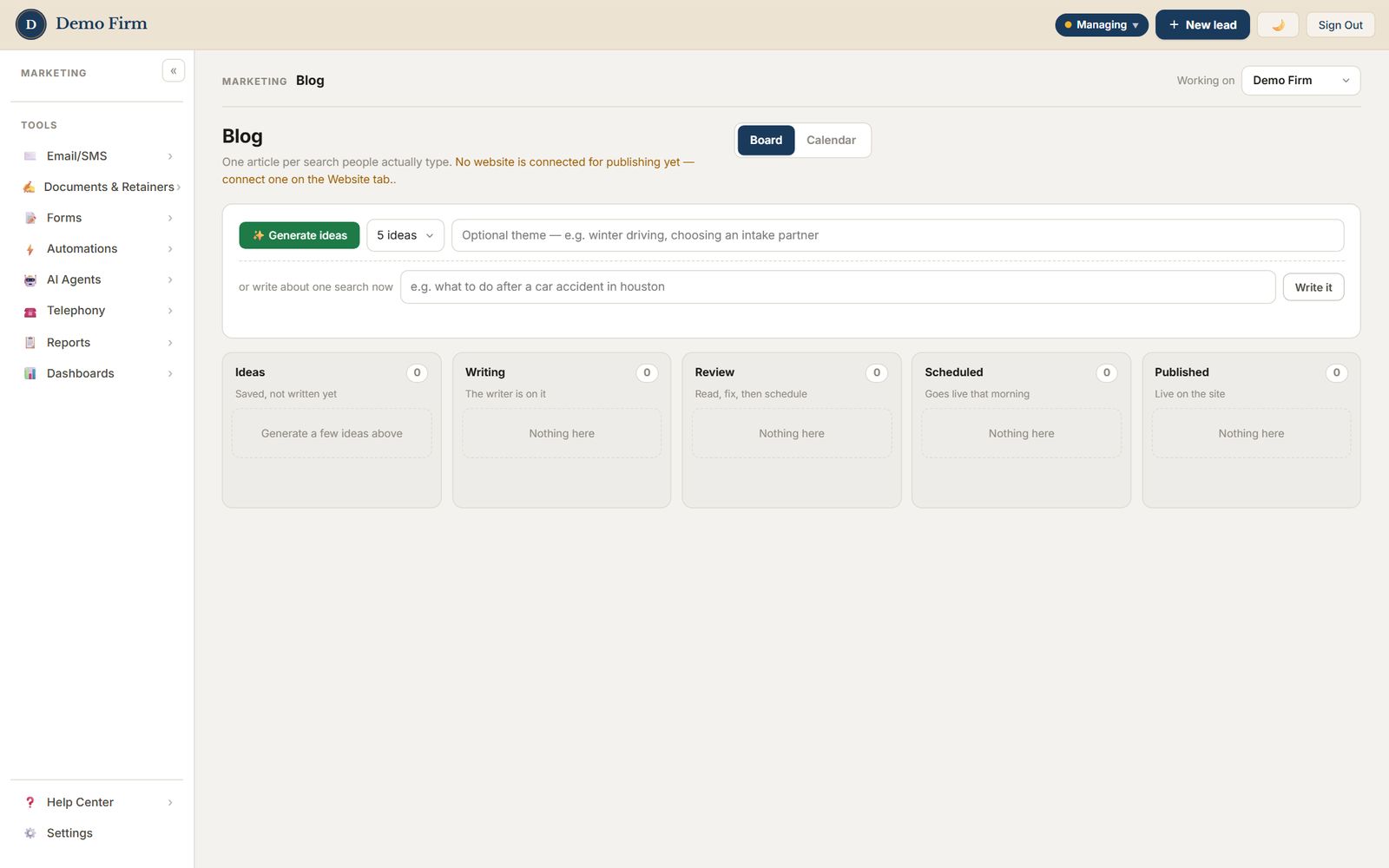Click the Email/SMS sidebar icon
Screen dimensions: 1389x868
coord(30,156)
